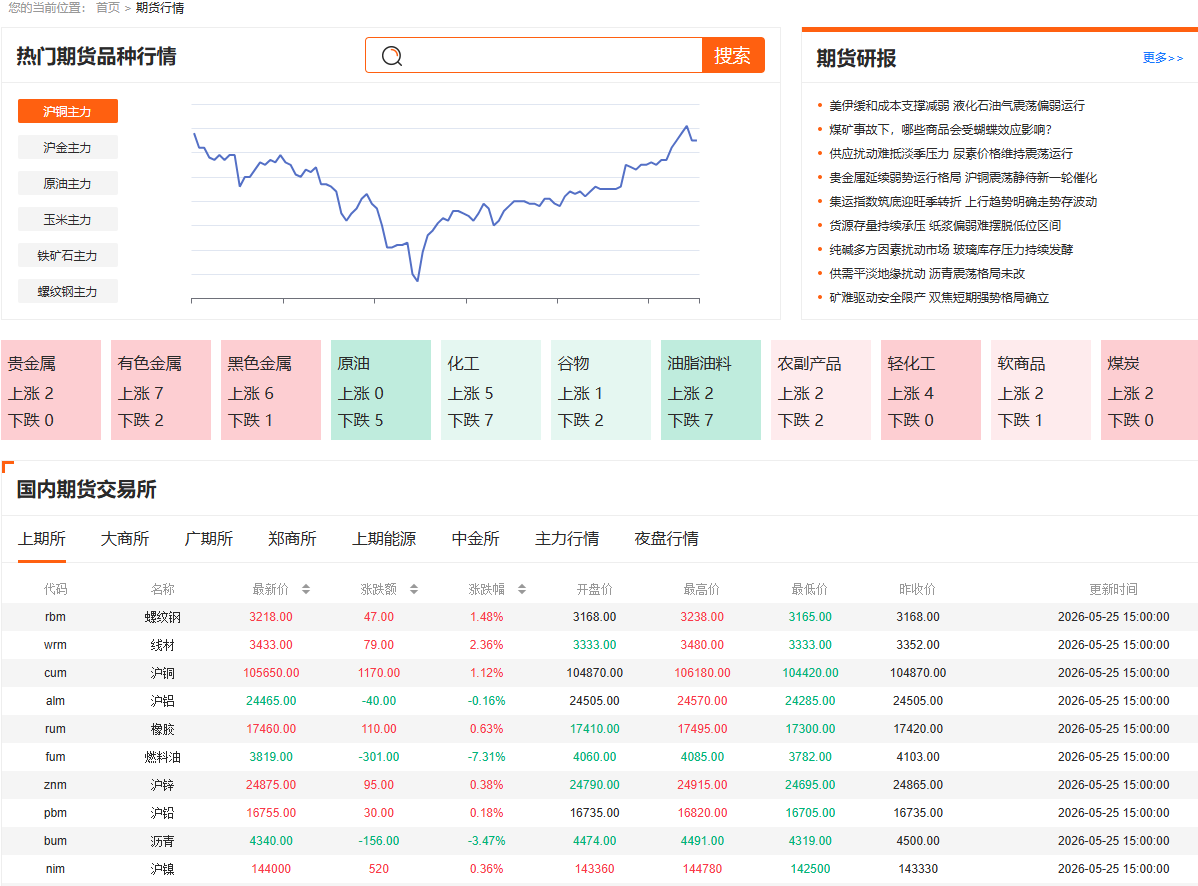Open the 大商所 exchange tab
Viewport: 1198px width, 886px height.
[125, 538]
